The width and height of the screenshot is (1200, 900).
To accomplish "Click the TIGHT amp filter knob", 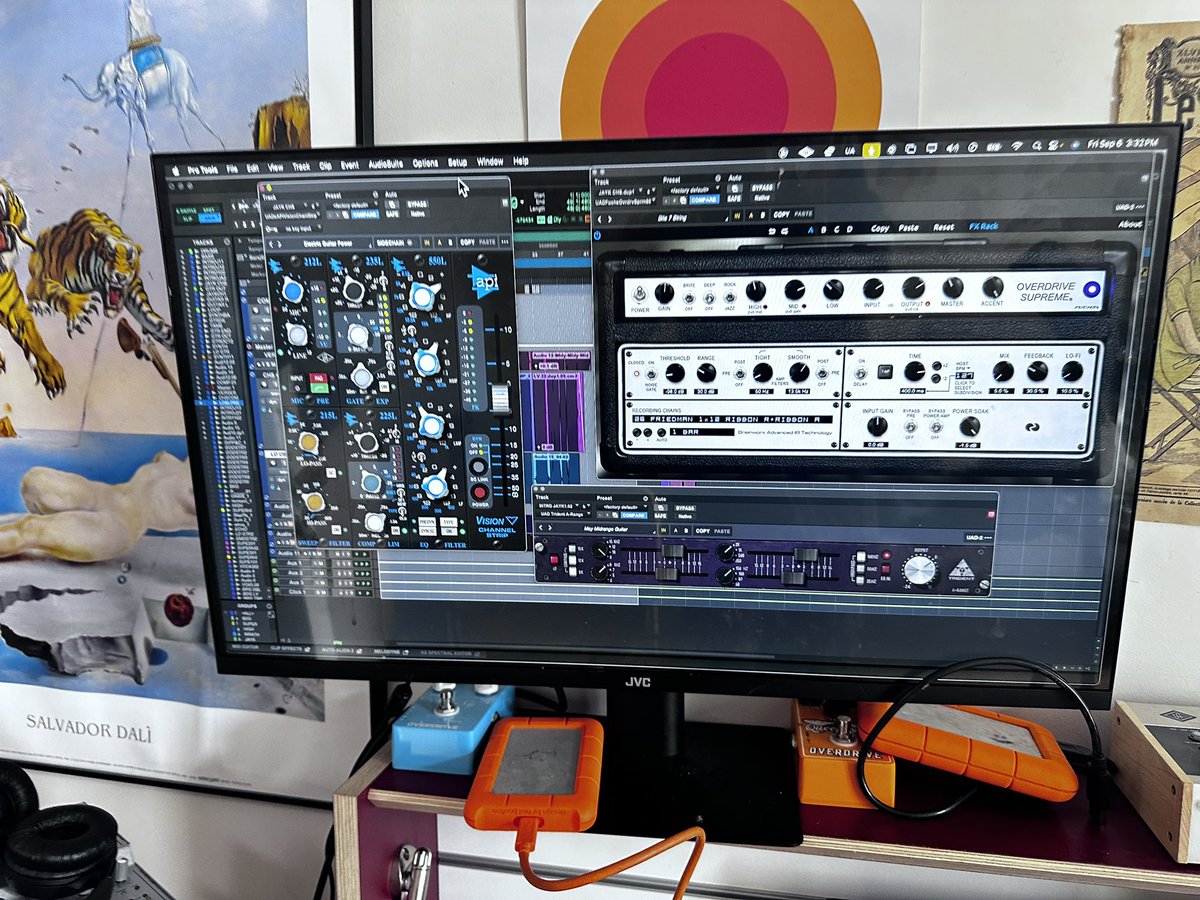I will point(762,373).
